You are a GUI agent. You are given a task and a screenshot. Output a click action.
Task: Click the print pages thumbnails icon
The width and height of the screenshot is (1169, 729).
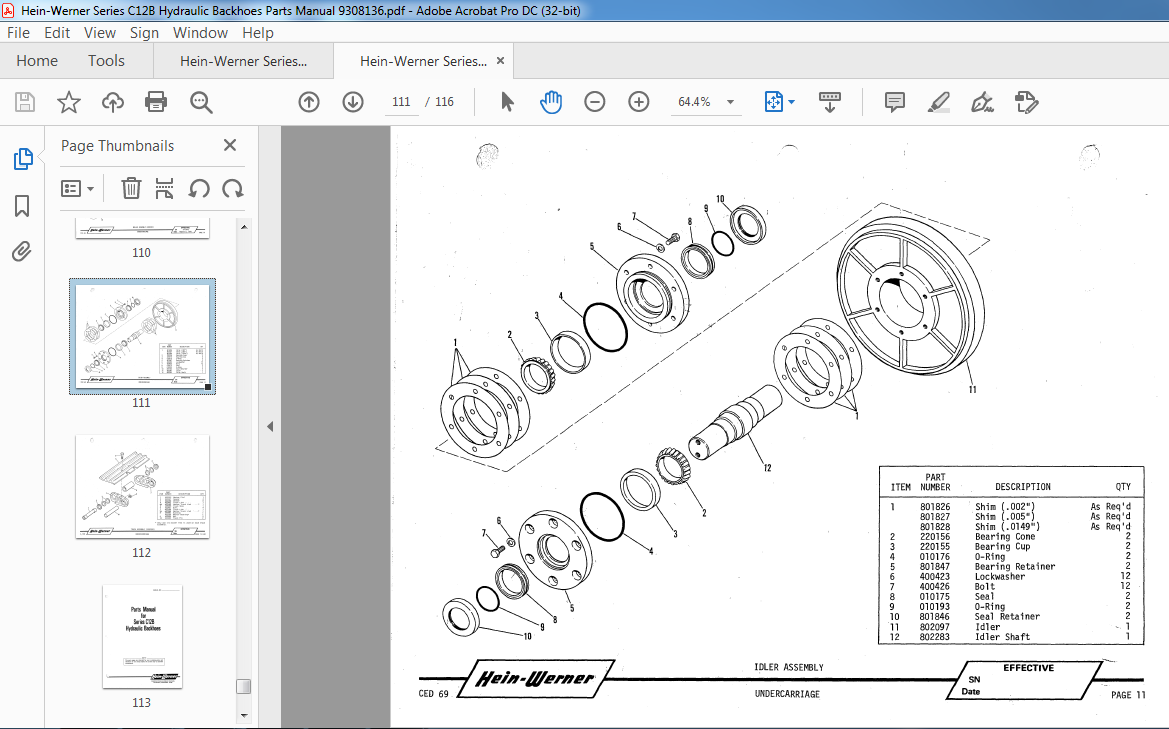(x=164, y=189)
